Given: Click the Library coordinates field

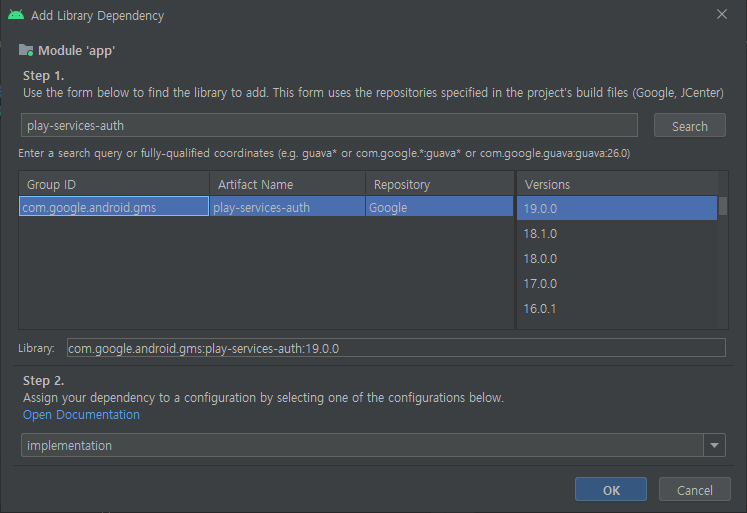Looking at the screenshot, I should click(396, 348).
